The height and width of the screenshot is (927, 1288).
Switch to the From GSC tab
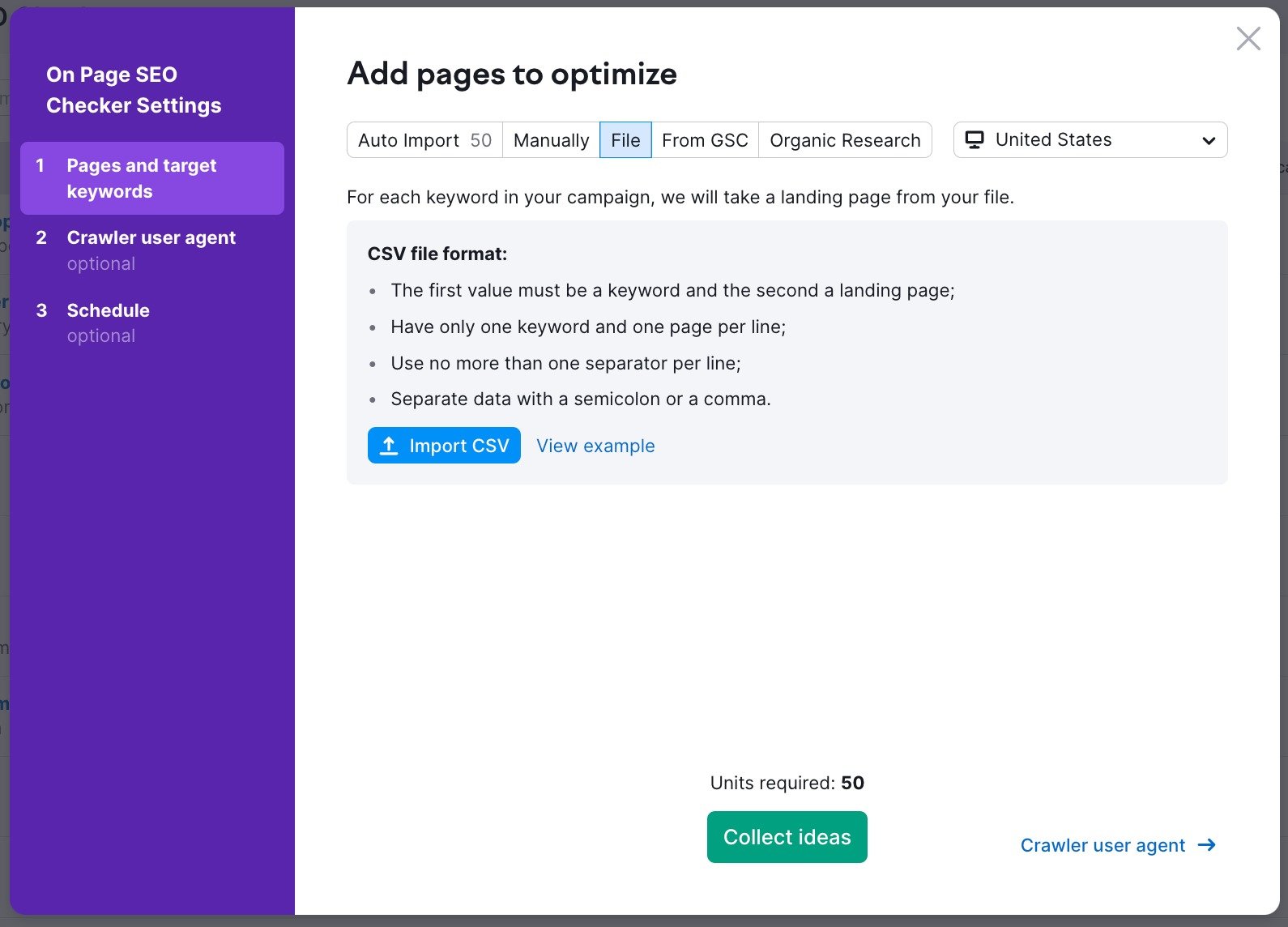pos(705,140)
